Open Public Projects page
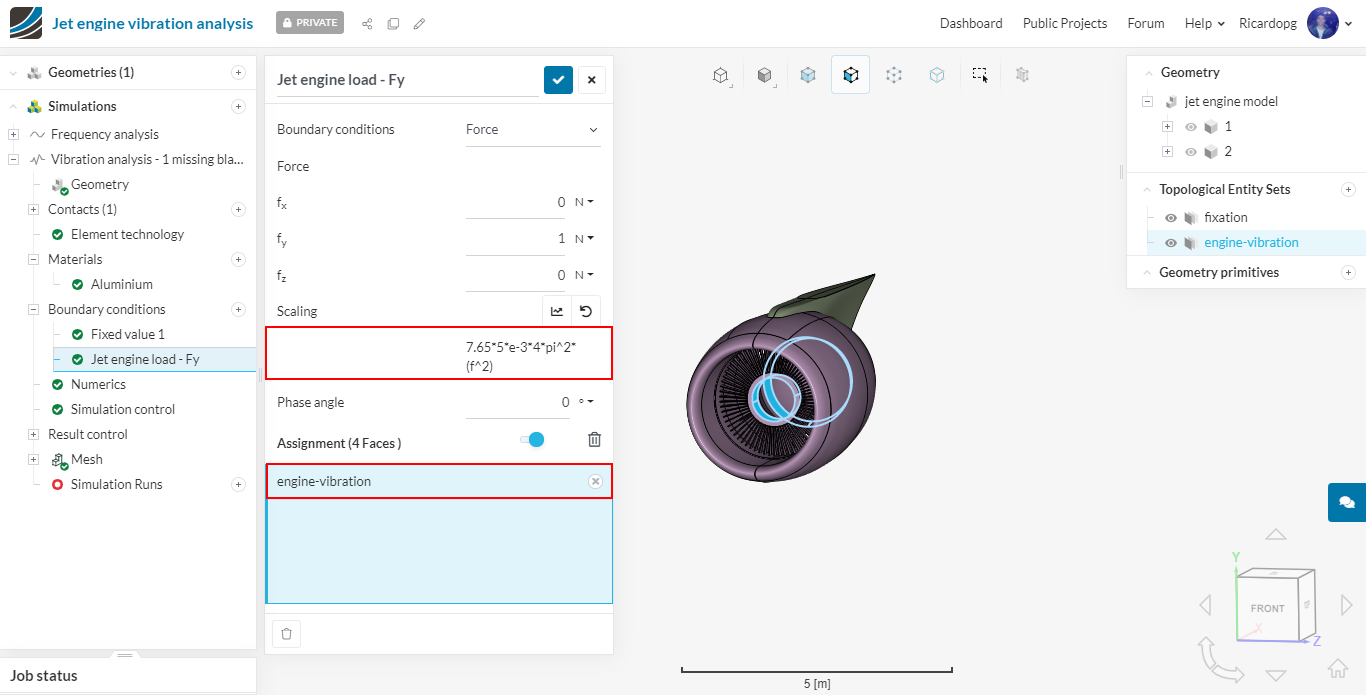Screen dimensions: 1366x695 tap(1065, 23)
